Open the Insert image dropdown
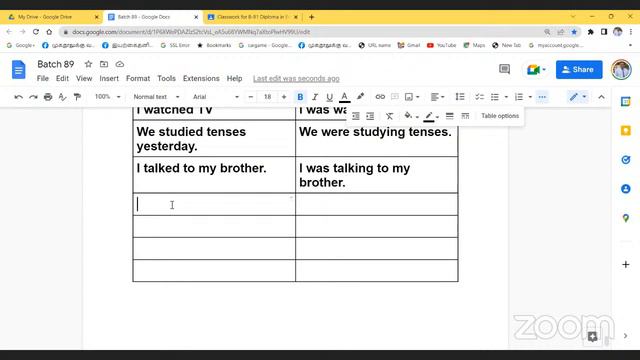640x360 pixels. pos(411,97)
